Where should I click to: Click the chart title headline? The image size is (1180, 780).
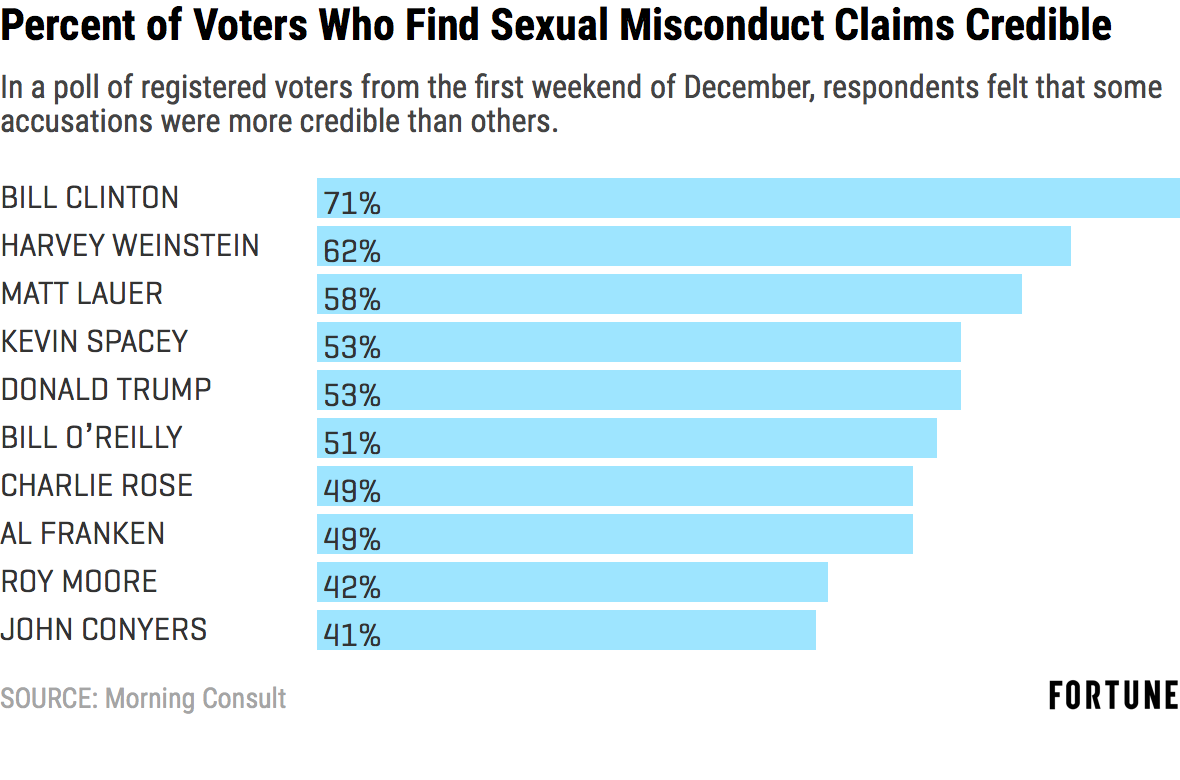coord(556,27)
